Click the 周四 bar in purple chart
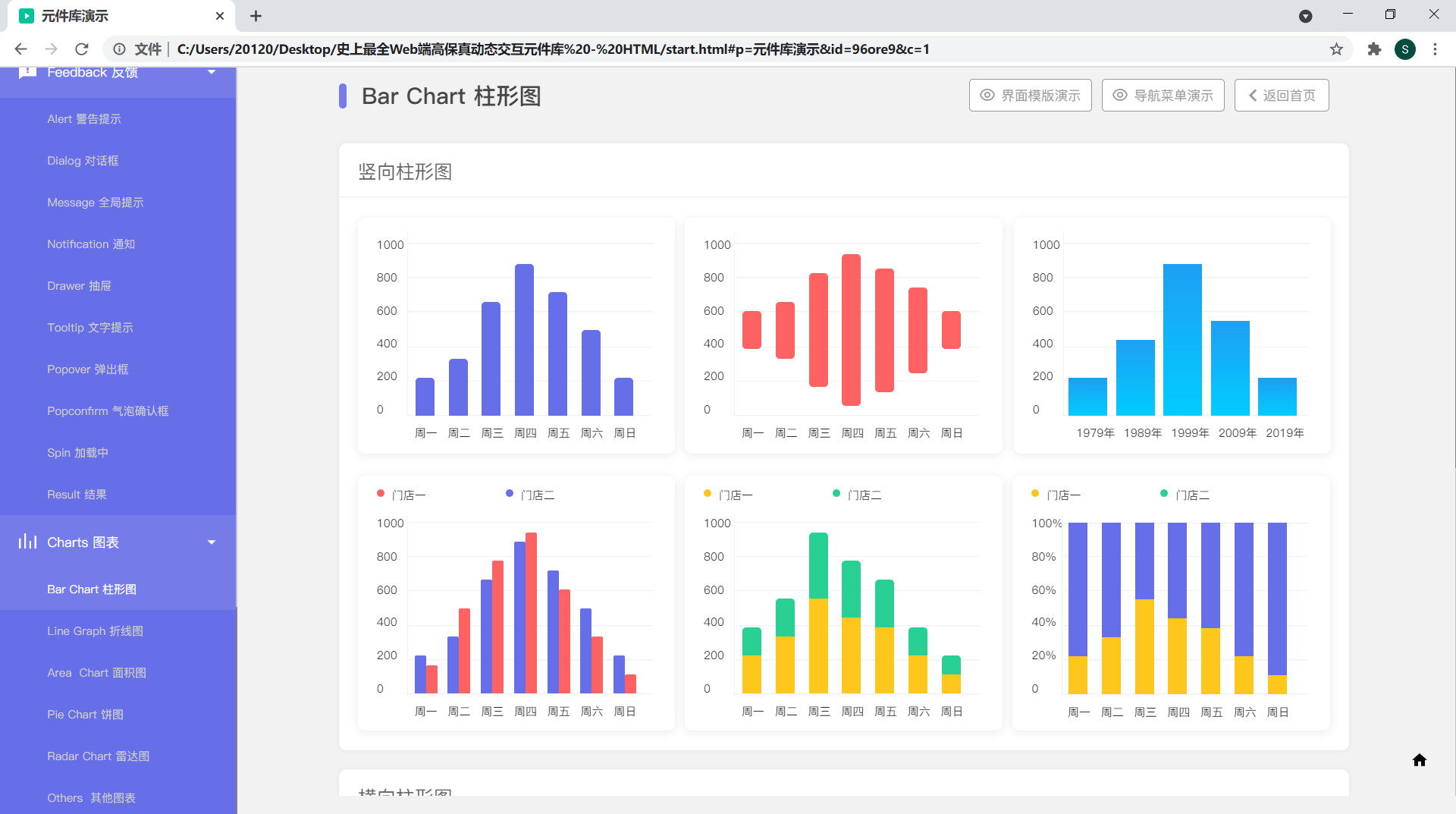The height and width of the screenshot is (814, 1456). click(524, 340)
